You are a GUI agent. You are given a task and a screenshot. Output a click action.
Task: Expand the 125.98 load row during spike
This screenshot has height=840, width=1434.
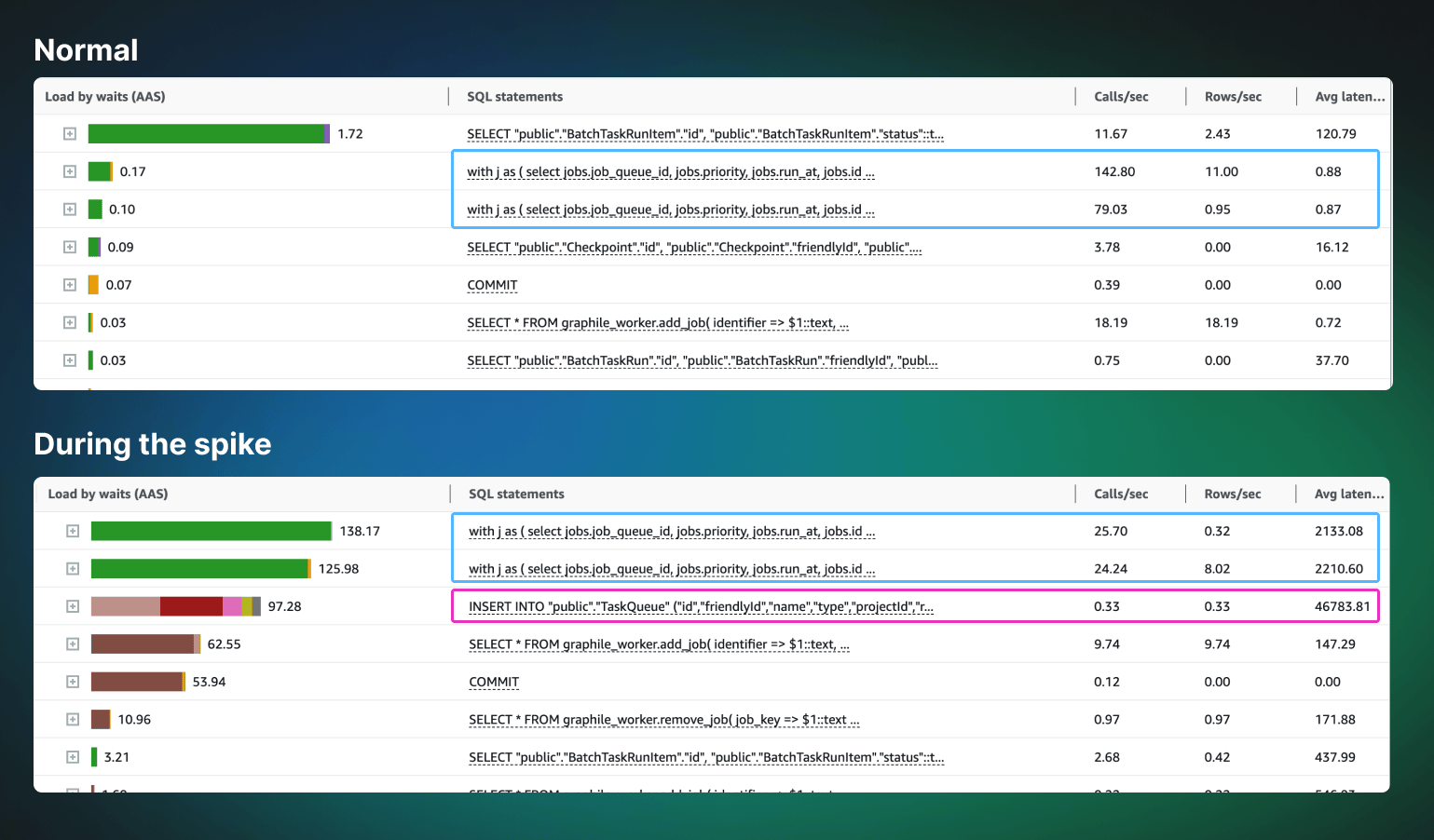click(x=73, y=569)
